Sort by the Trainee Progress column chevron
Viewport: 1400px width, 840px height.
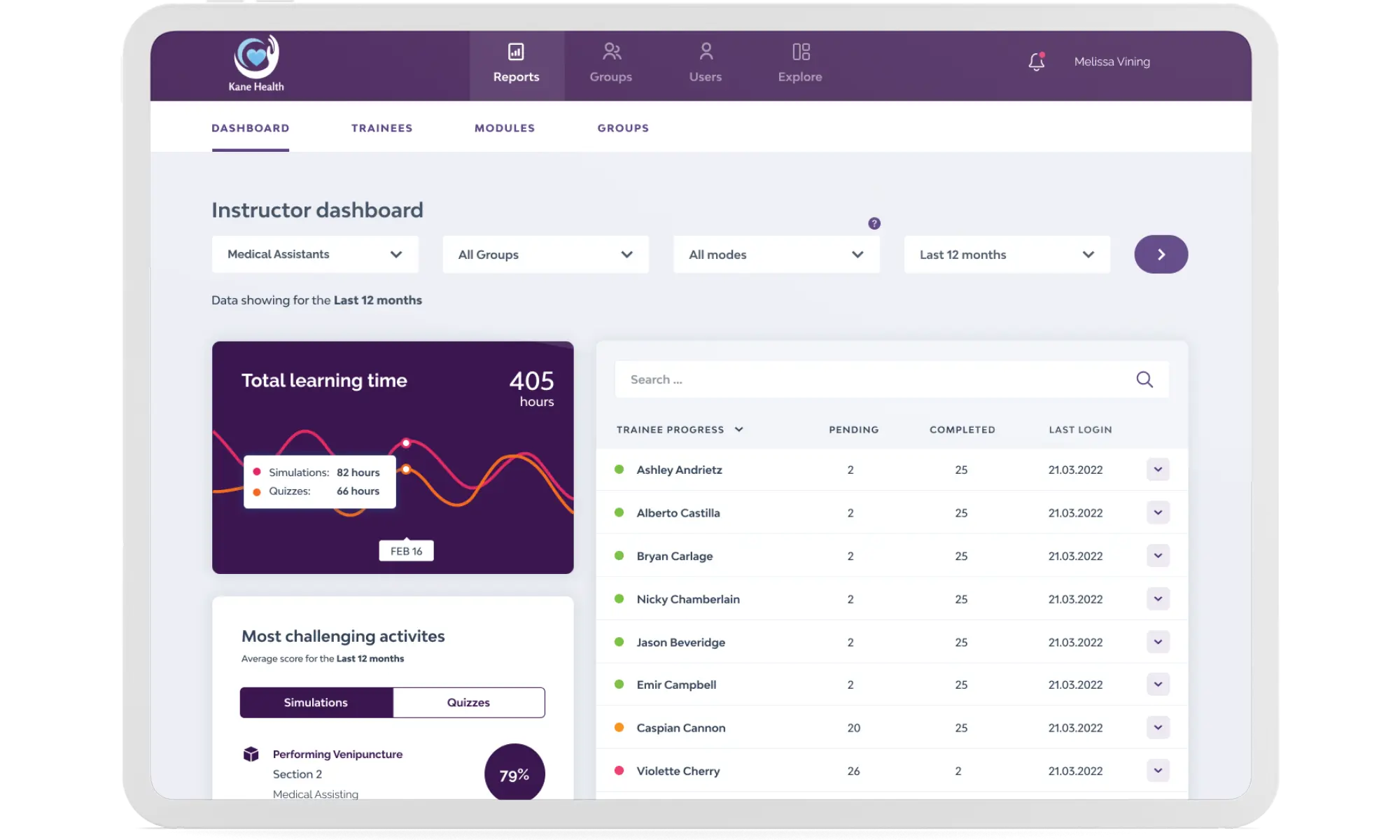click(738, 430)
